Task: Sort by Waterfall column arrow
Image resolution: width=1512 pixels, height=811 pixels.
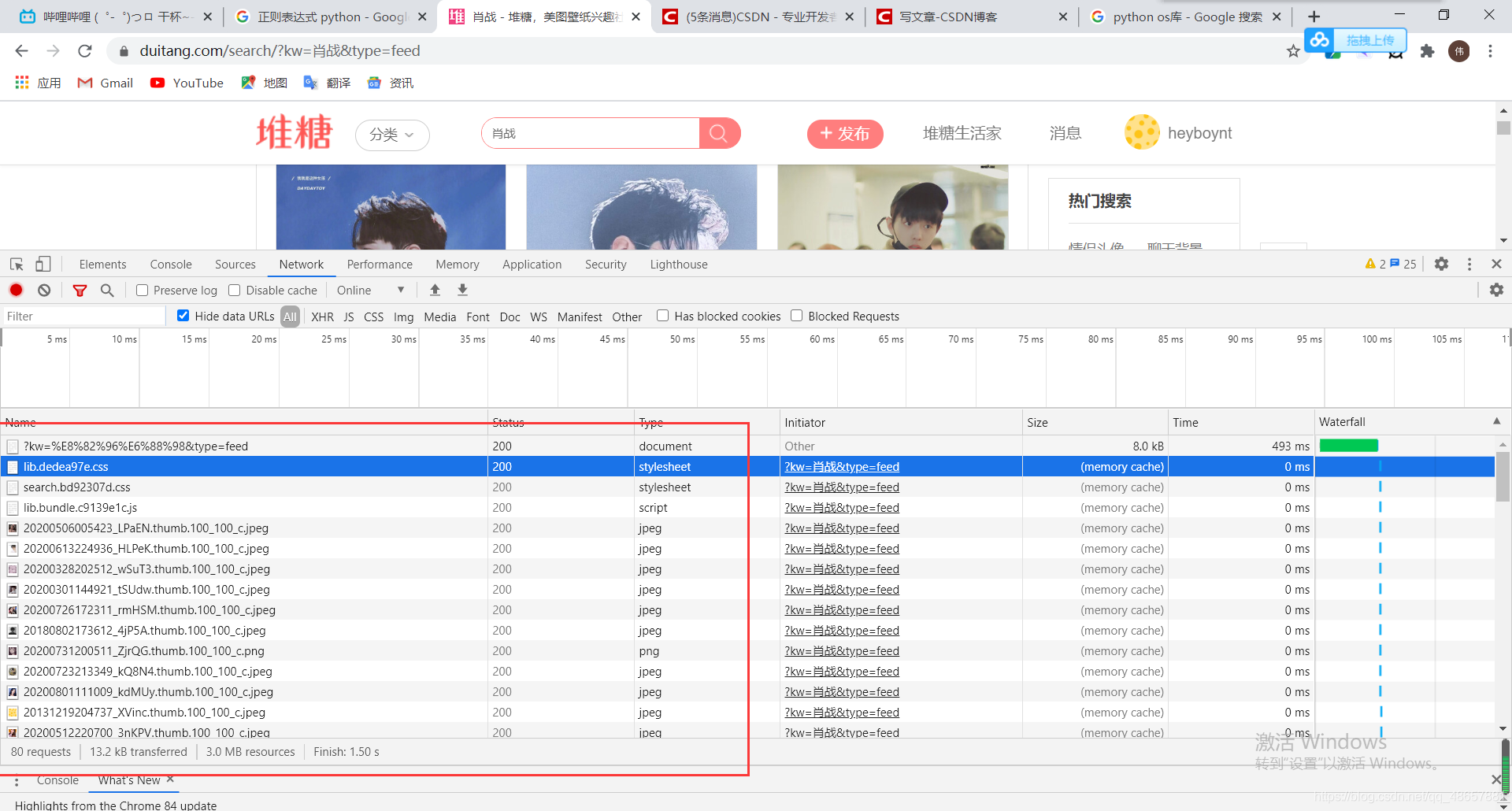Action: [x=1496, y=421]
